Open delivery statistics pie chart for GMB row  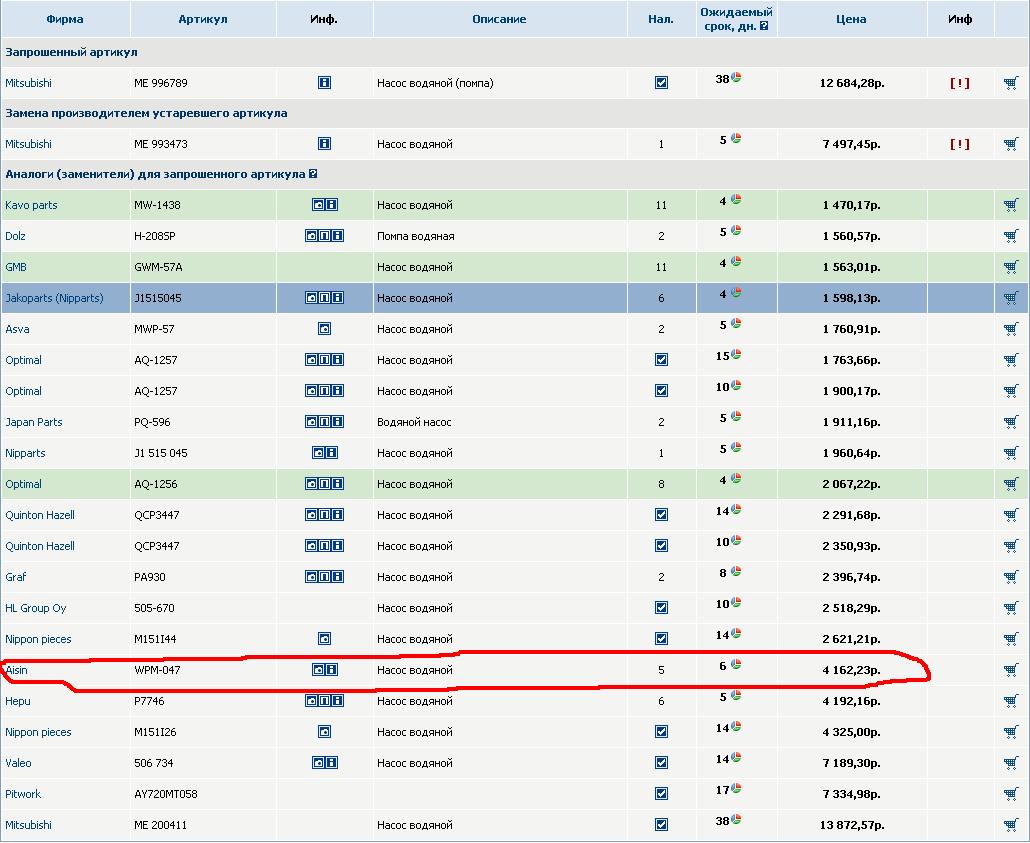pyautogui.click(x=736, y=262)
